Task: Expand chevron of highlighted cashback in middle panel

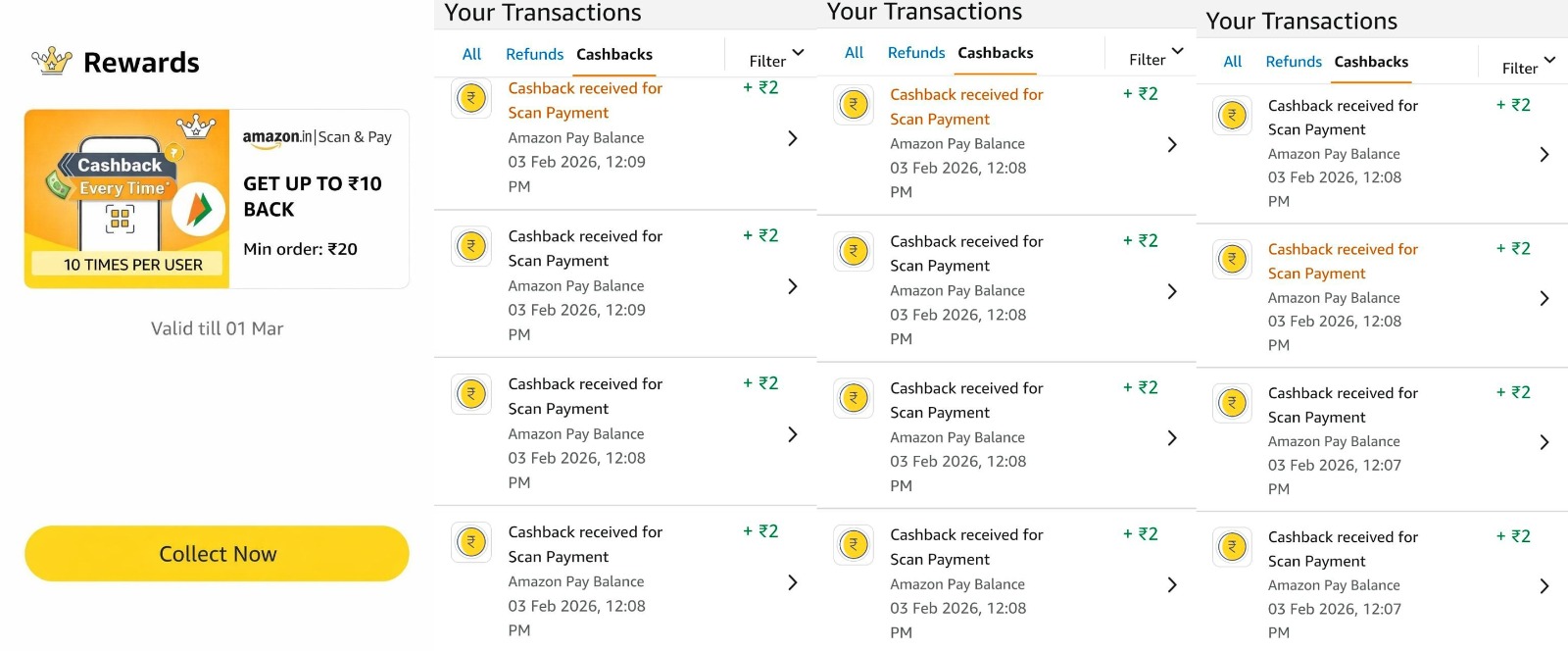Action: click(x=1172, y=144)
